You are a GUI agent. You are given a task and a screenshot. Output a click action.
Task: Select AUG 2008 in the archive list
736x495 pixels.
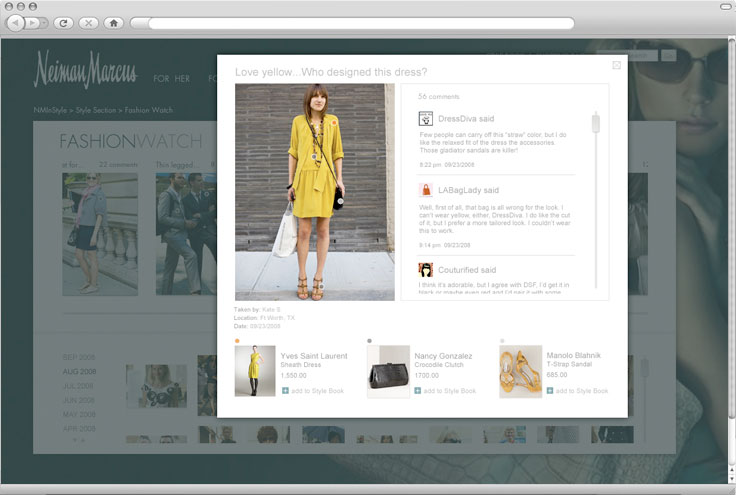(79, 372)
